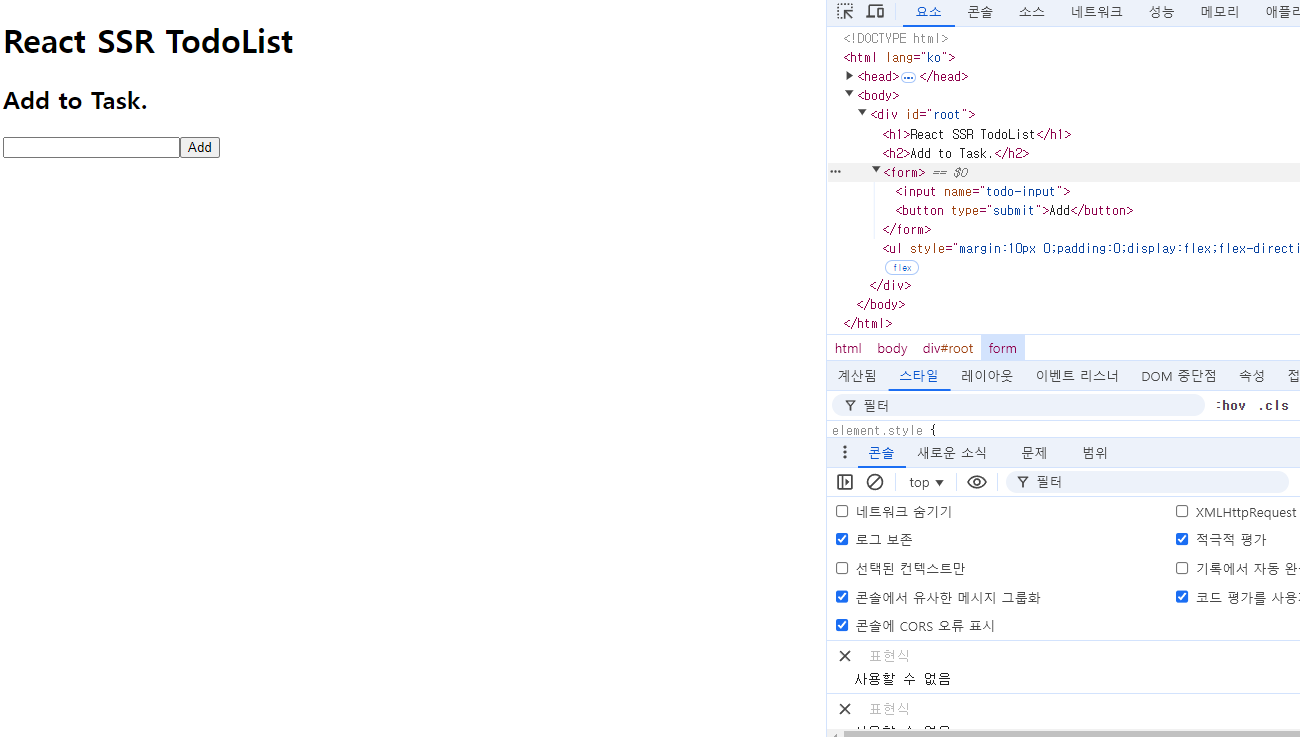Focus the todo text input on the page
The image size is (1300, 737).
click(91, 148)
